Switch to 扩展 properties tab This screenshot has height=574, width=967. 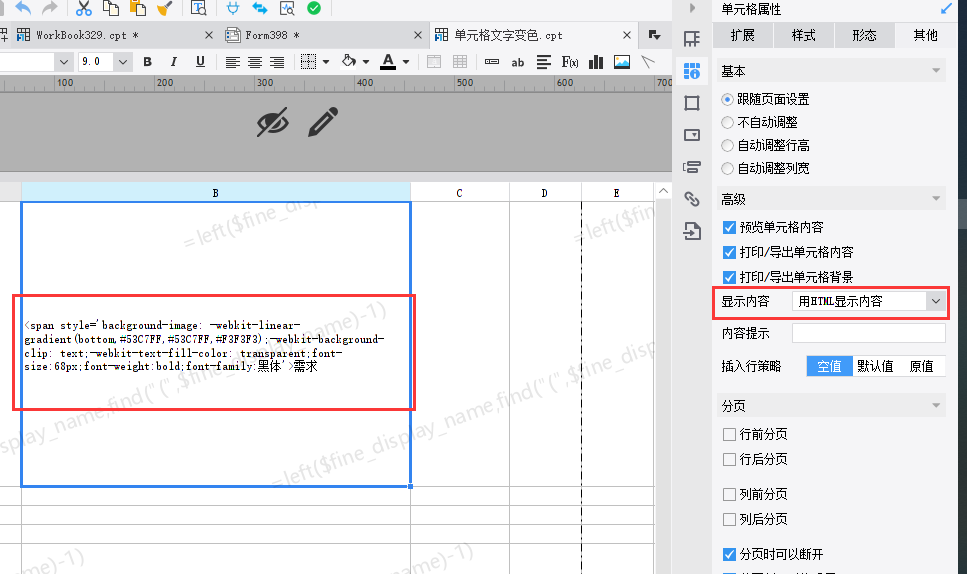[x=743, y=35]
